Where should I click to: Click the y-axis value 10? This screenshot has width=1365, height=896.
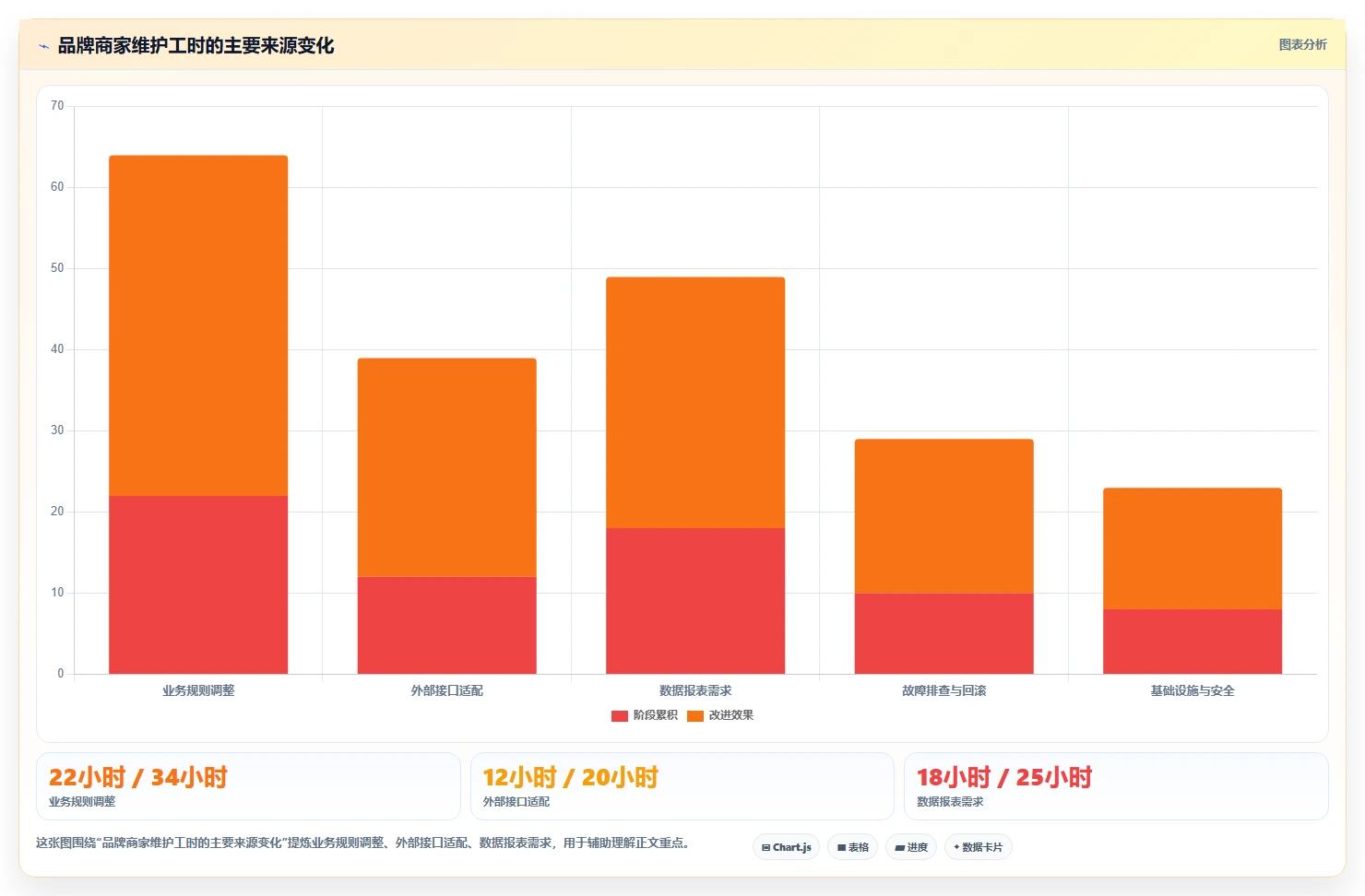click(x=57, y=593)
